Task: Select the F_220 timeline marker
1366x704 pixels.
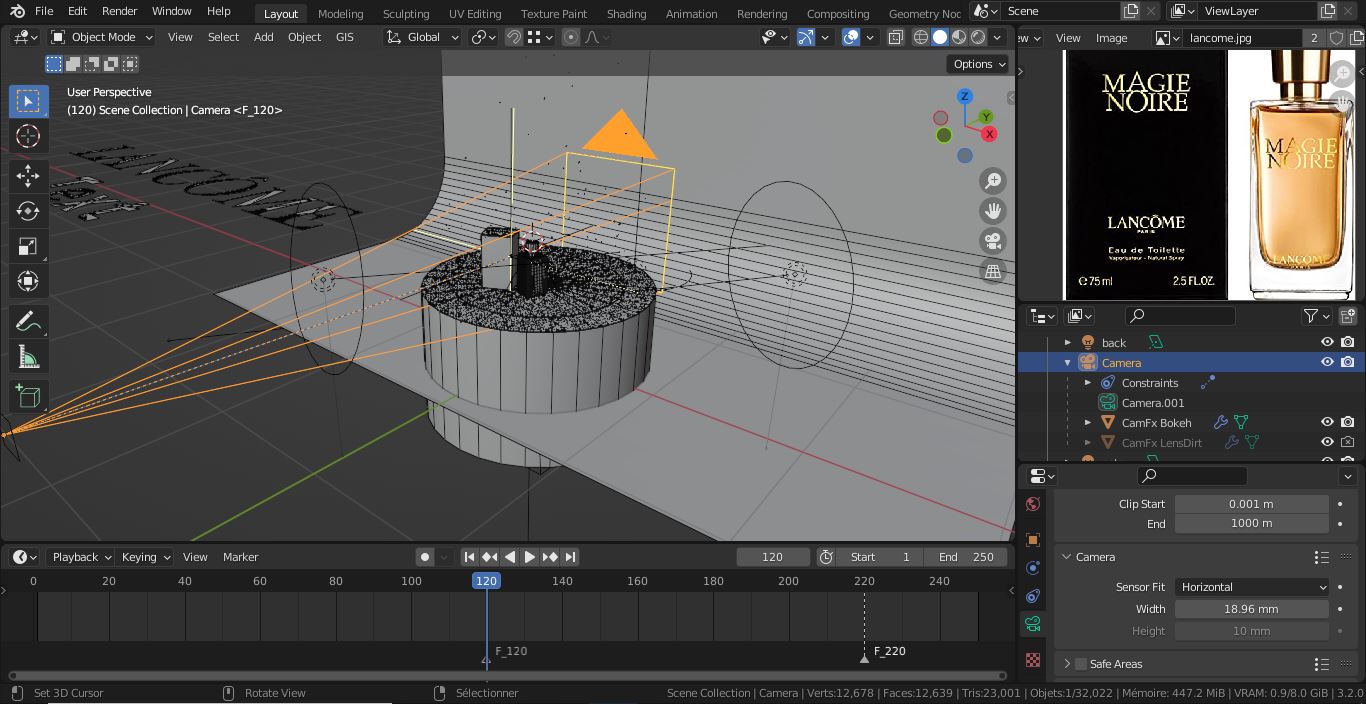Action: tap(865, 657)
